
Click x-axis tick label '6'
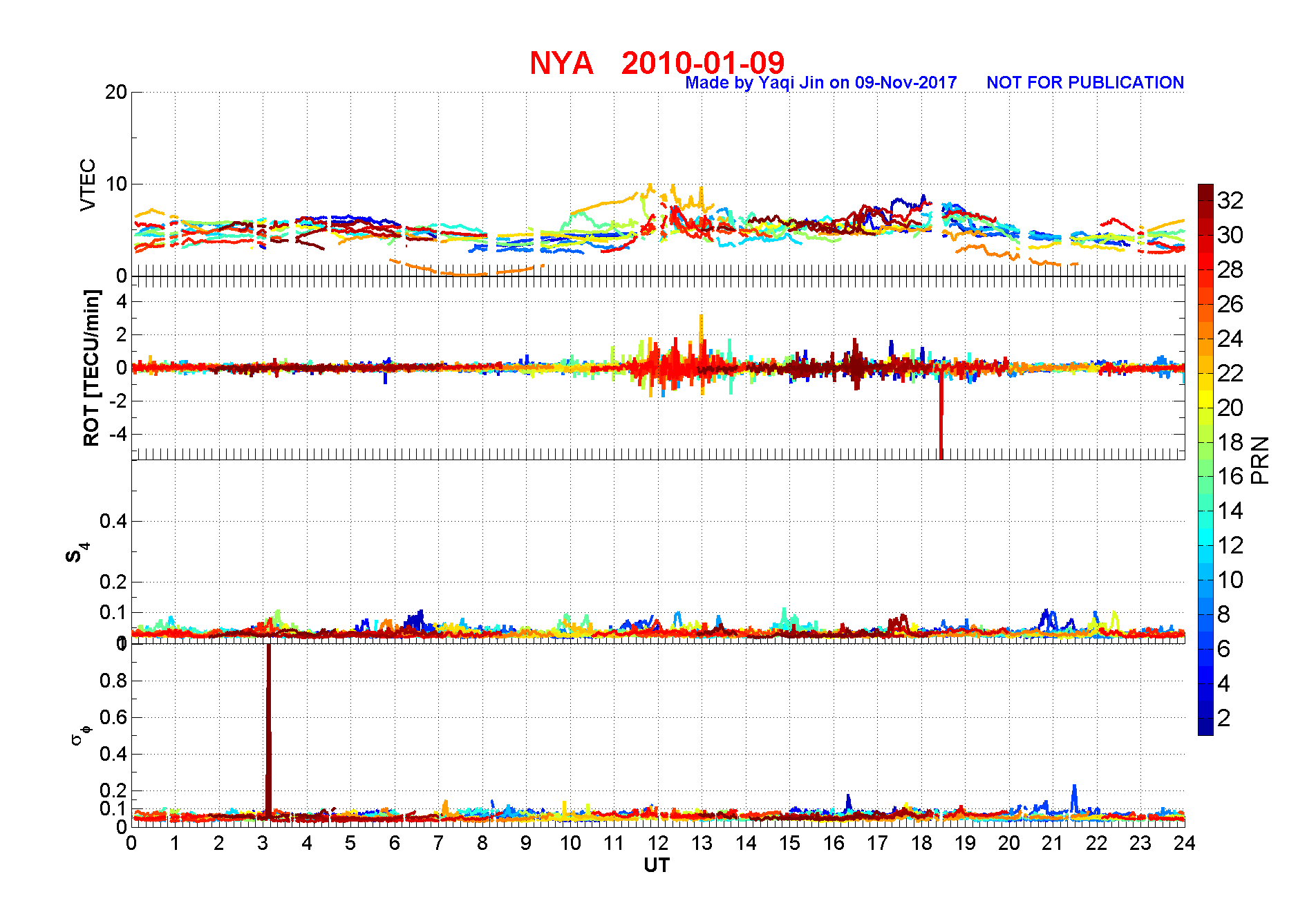pos(395,843)
